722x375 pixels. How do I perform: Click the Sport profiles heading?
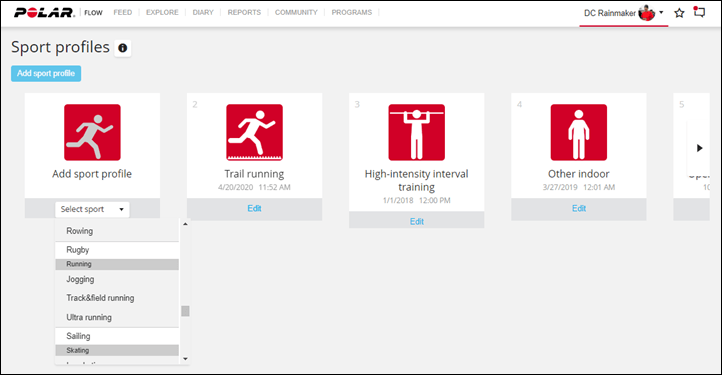tap(60, 47)
